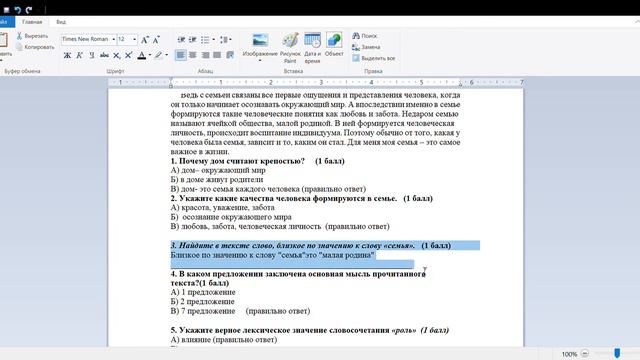640x360 pixels.
Task: Expand the list style dropdown arrow
Action: [213, 40]
